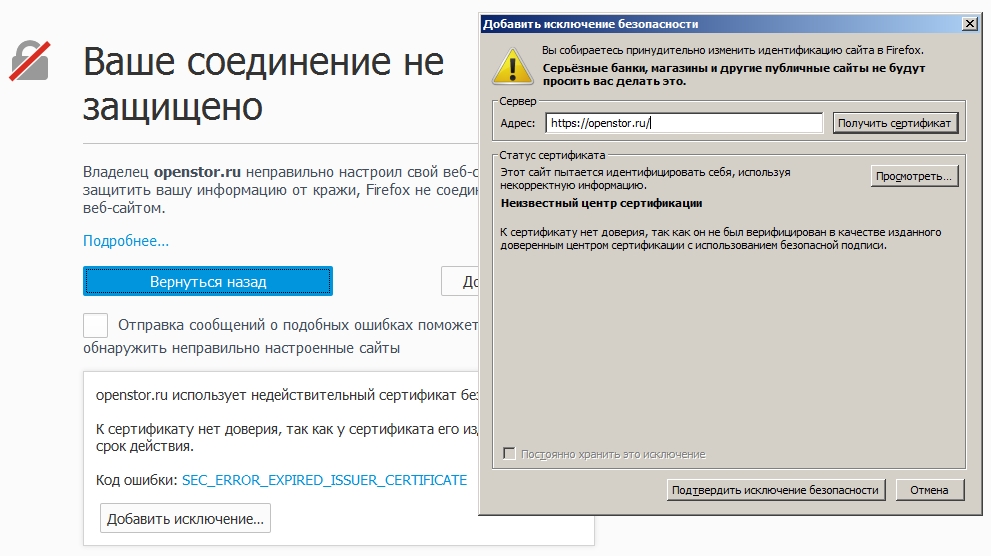
Task: Close the security exception dialog
Action: point(970,24)
